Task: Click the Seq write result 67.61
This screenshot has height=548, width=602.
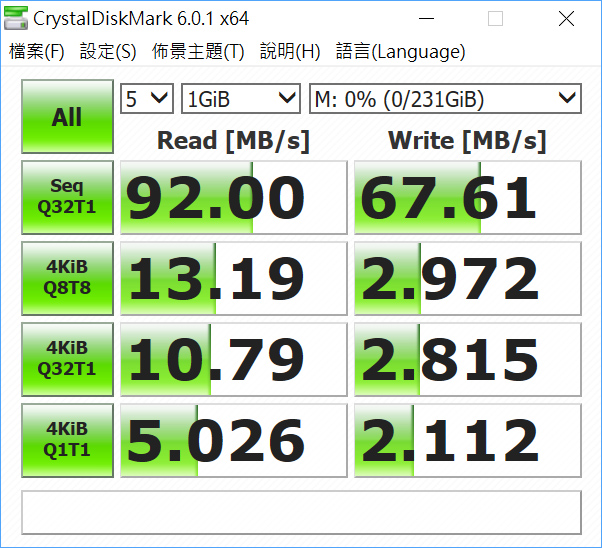Action: tap(468, 197)
